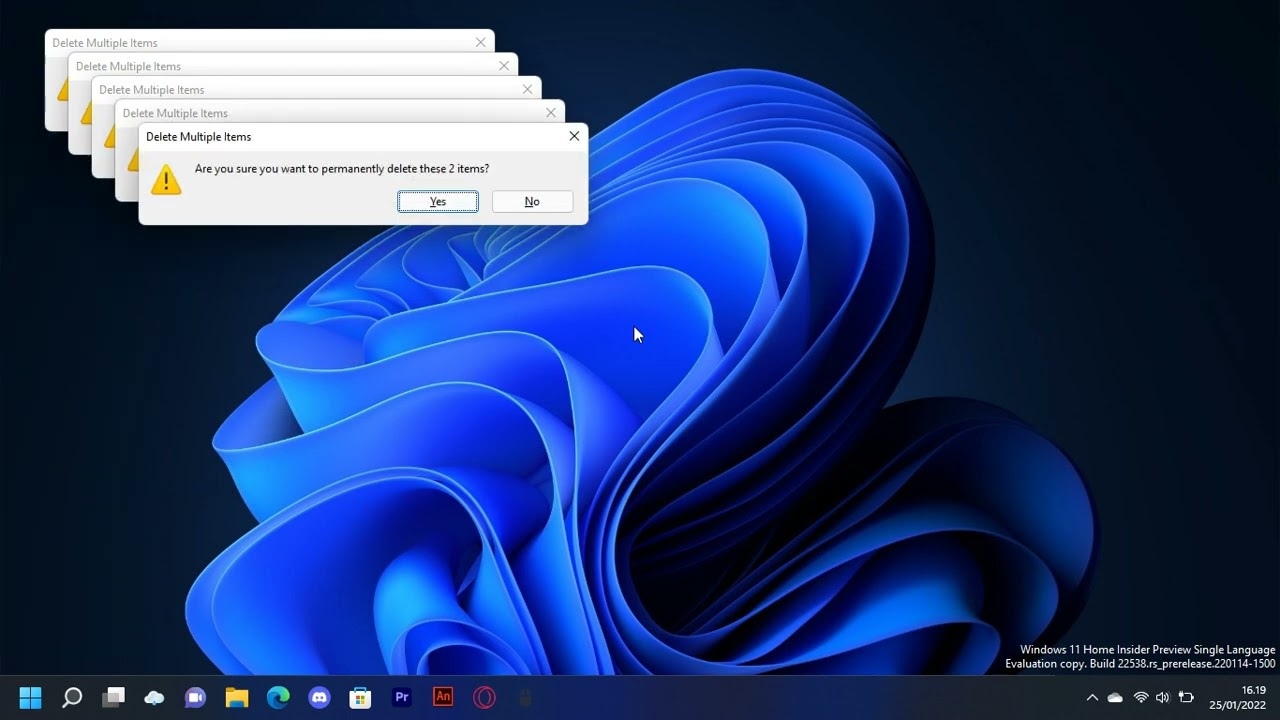1280x720 pixels.
Task: Launch Microsoft Edge from the taskbar
Action: coord(278,697)
